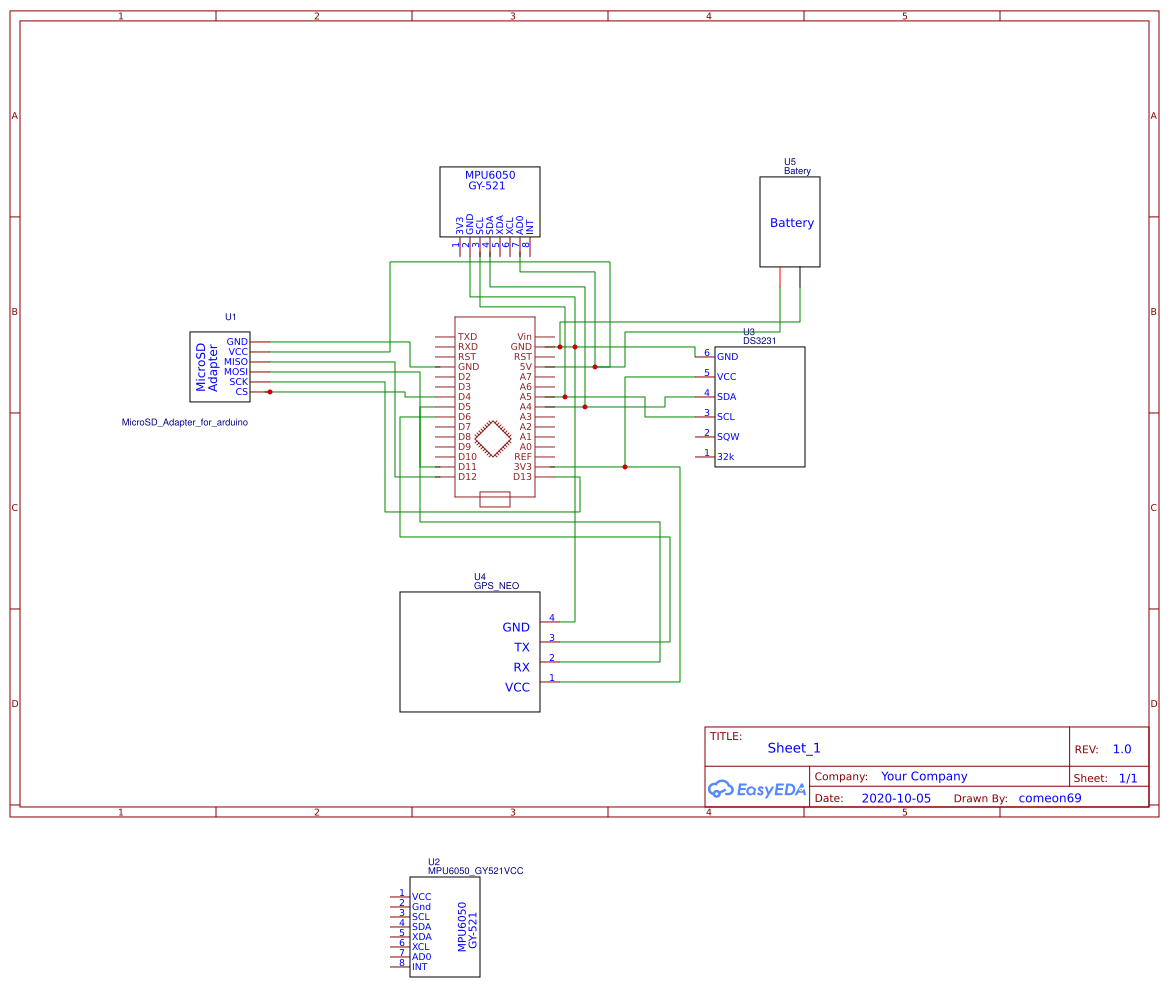Screen dimensions: 1169x987
Task: Select the Battery component U5
Action: (x=790, y=222)
